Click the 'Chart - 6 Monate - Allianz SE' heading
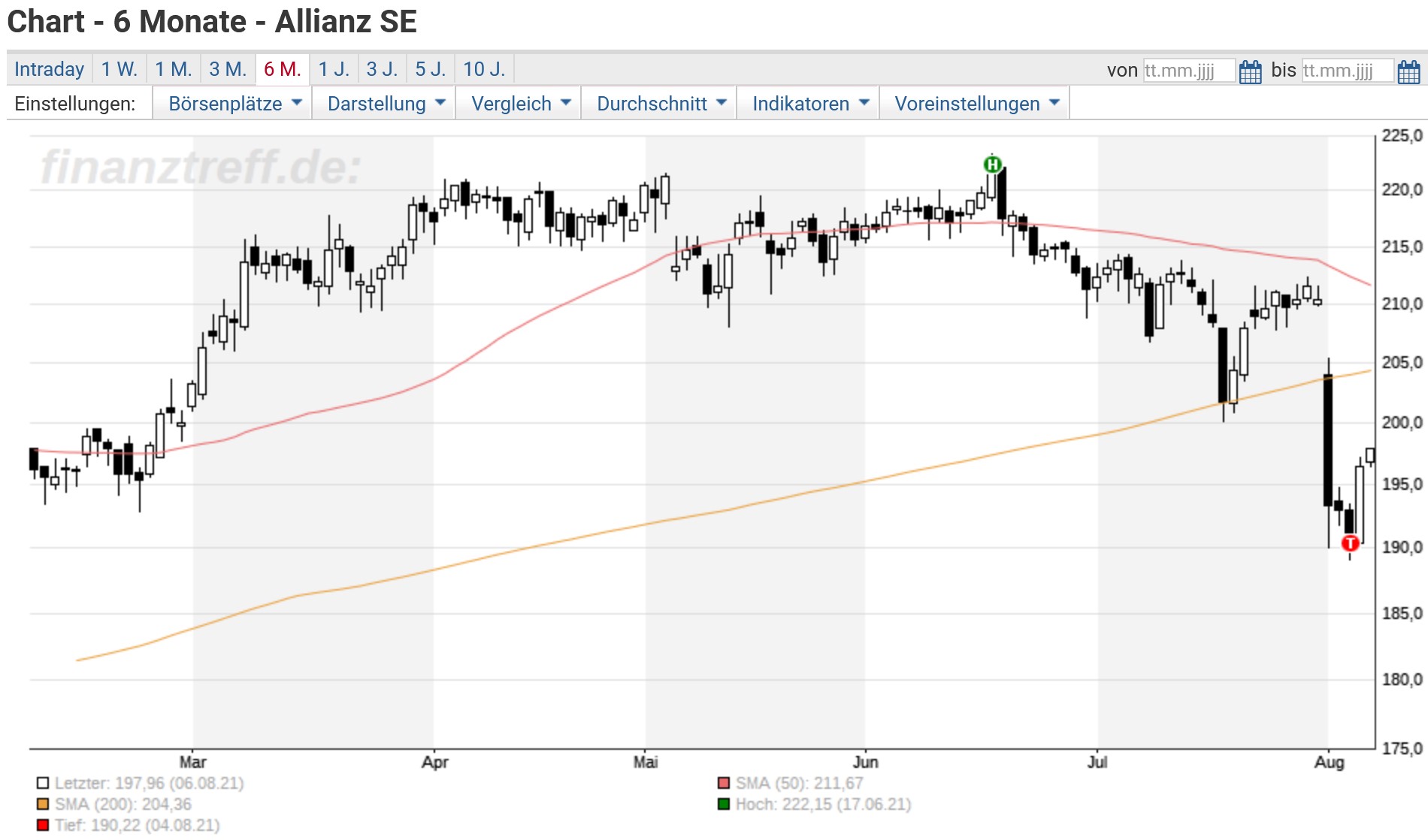The height and width of the screenshot is (840, 1428). (x=212, y=22)
